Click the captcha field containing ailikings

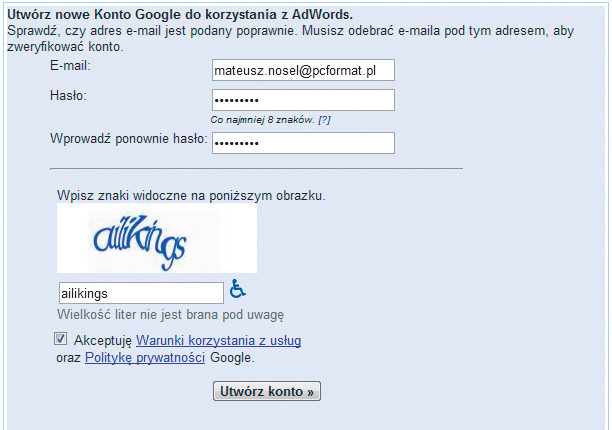tap(140, 293)
